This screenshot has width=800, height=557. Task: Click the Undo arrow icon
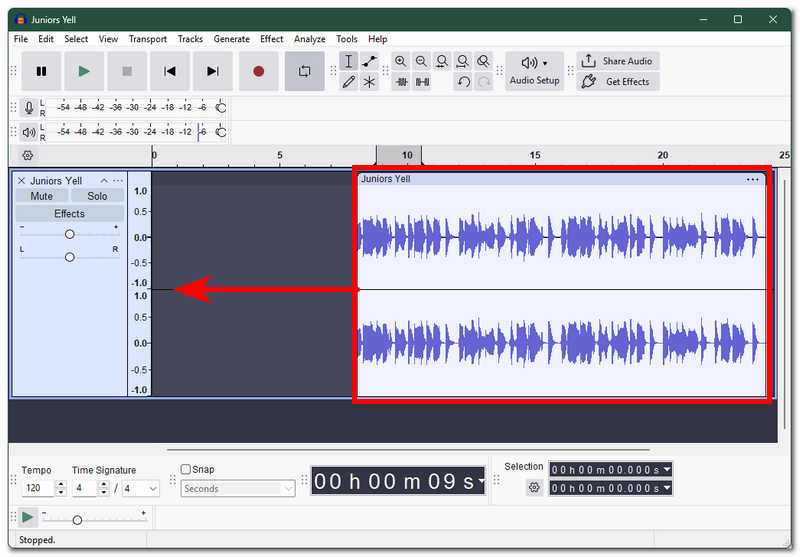[x=463, y=82]
